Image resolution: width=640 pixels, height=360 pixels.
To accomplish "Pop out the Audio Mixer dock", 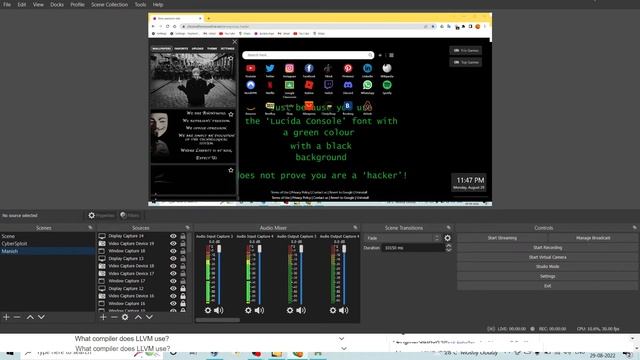I will [x=355, y=228].
